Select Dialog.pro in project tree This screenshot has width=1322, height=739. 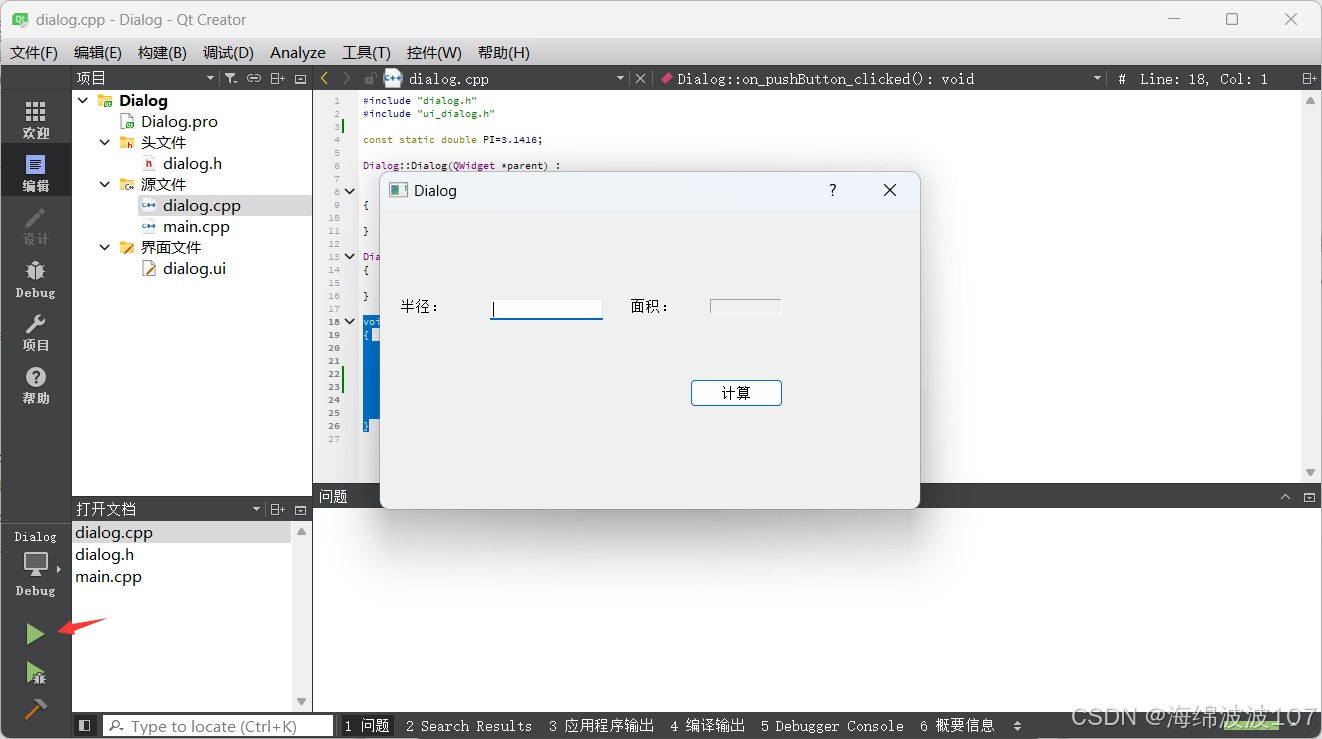[179, 121]
